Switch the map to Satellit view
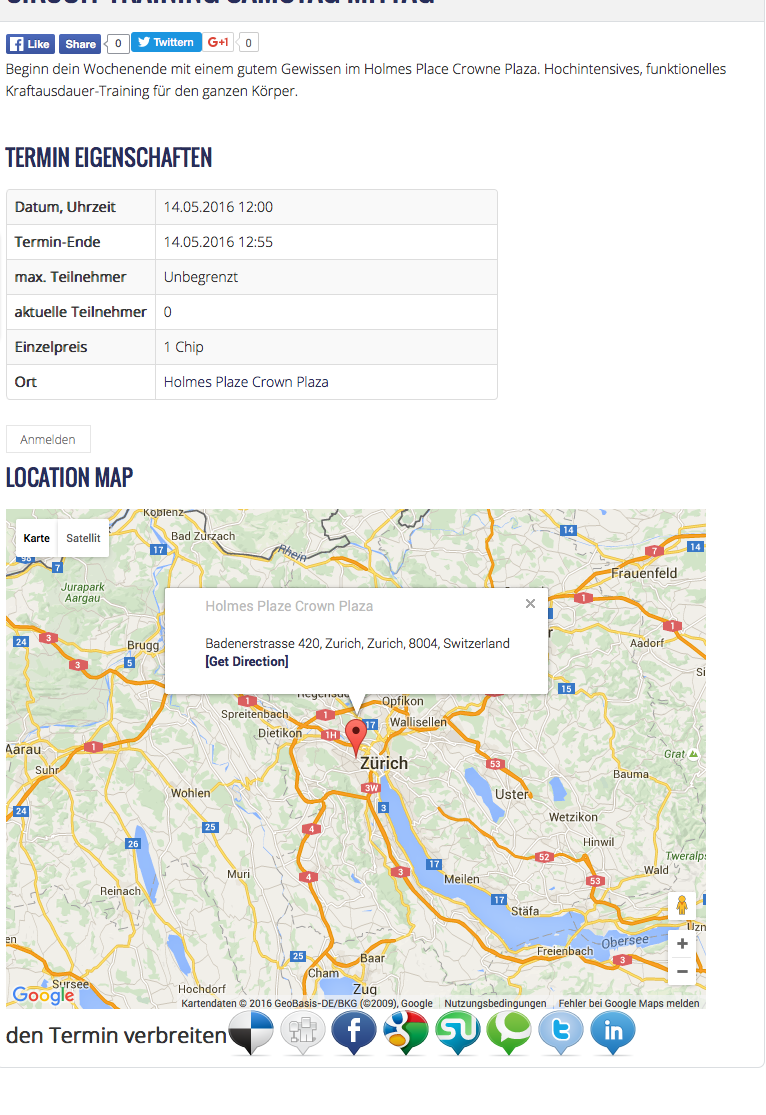This screenshot has height=1115, width=766. (83, 538)
